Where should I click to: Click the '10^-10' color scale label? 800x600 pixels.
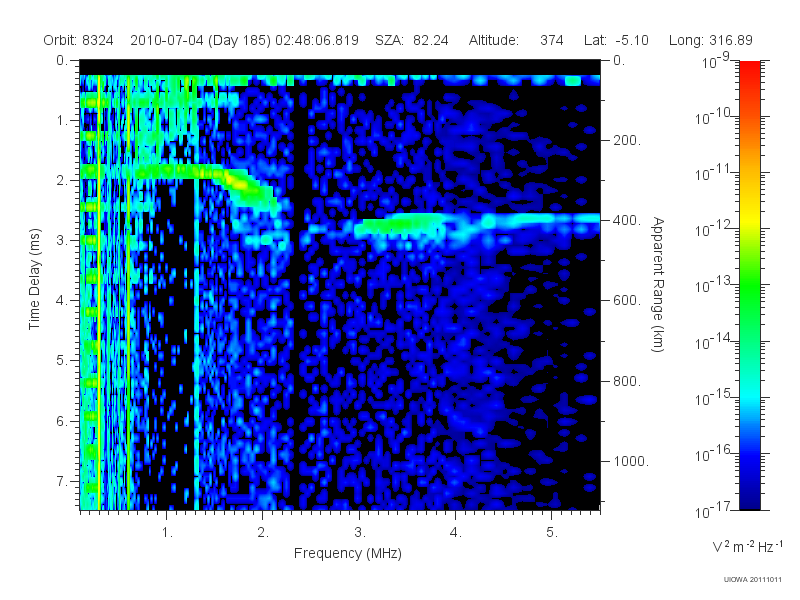(715, 116)
